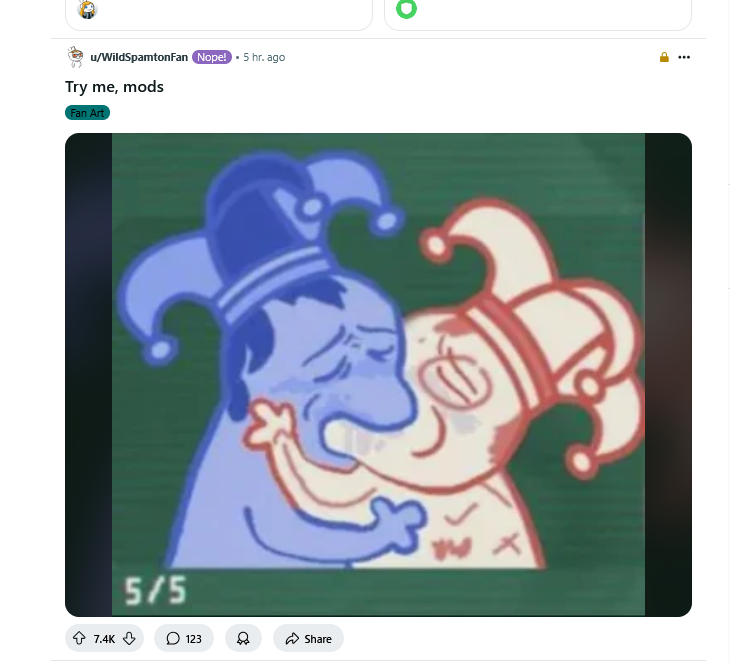Share the post via Share button
Screen dimensions: 730x663
click(x=308, y=638)
